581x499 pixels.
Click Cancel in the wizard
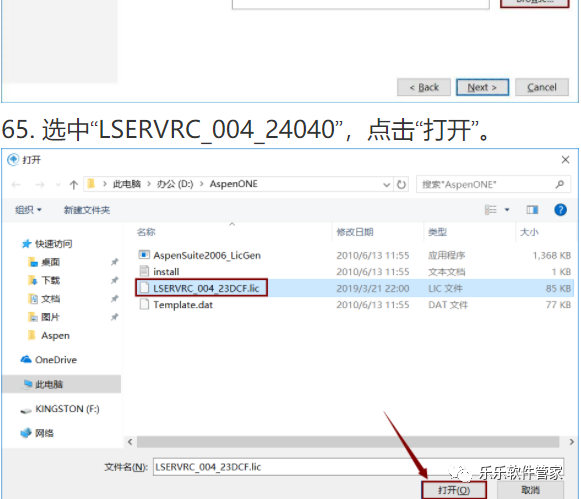click(542, 87)
